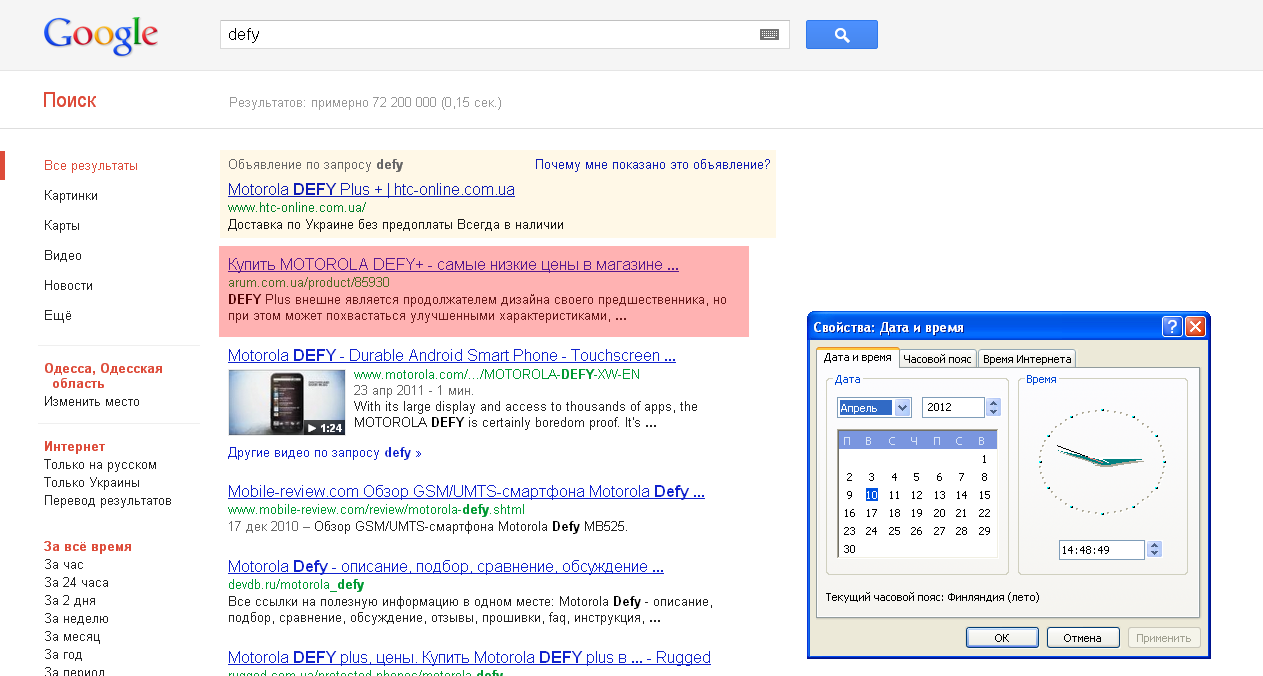The width and height of the screenshot is (1263, 676).
Task: Open Motorola Defy описание, подбор, сравнение result
Action: coord(446,567)
